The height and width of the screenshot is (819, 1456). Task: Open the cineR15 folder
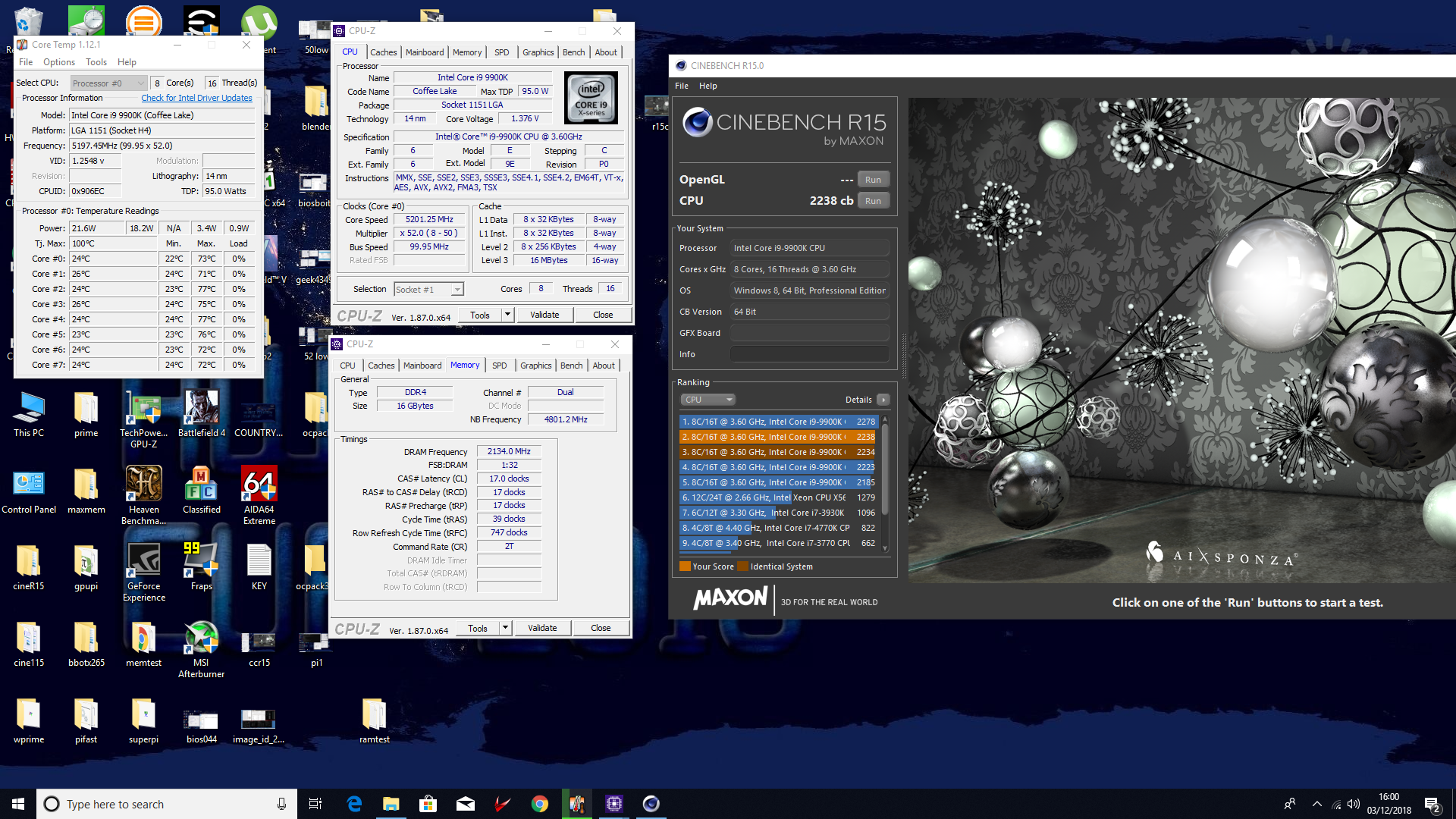tap(29, 568)
